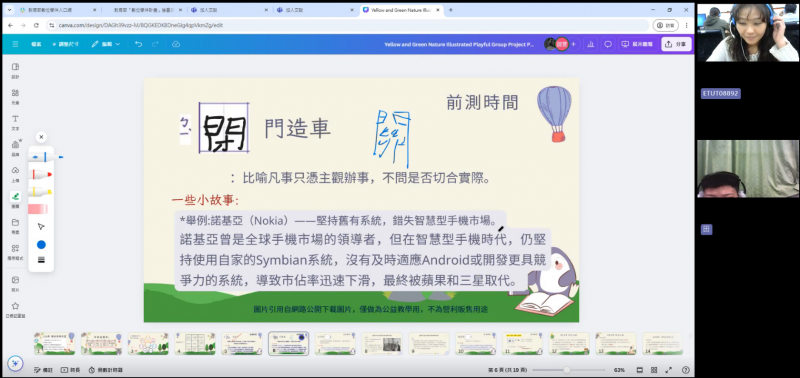
Task: Click the canva.com address bar
Action: (x=347, y=25)
